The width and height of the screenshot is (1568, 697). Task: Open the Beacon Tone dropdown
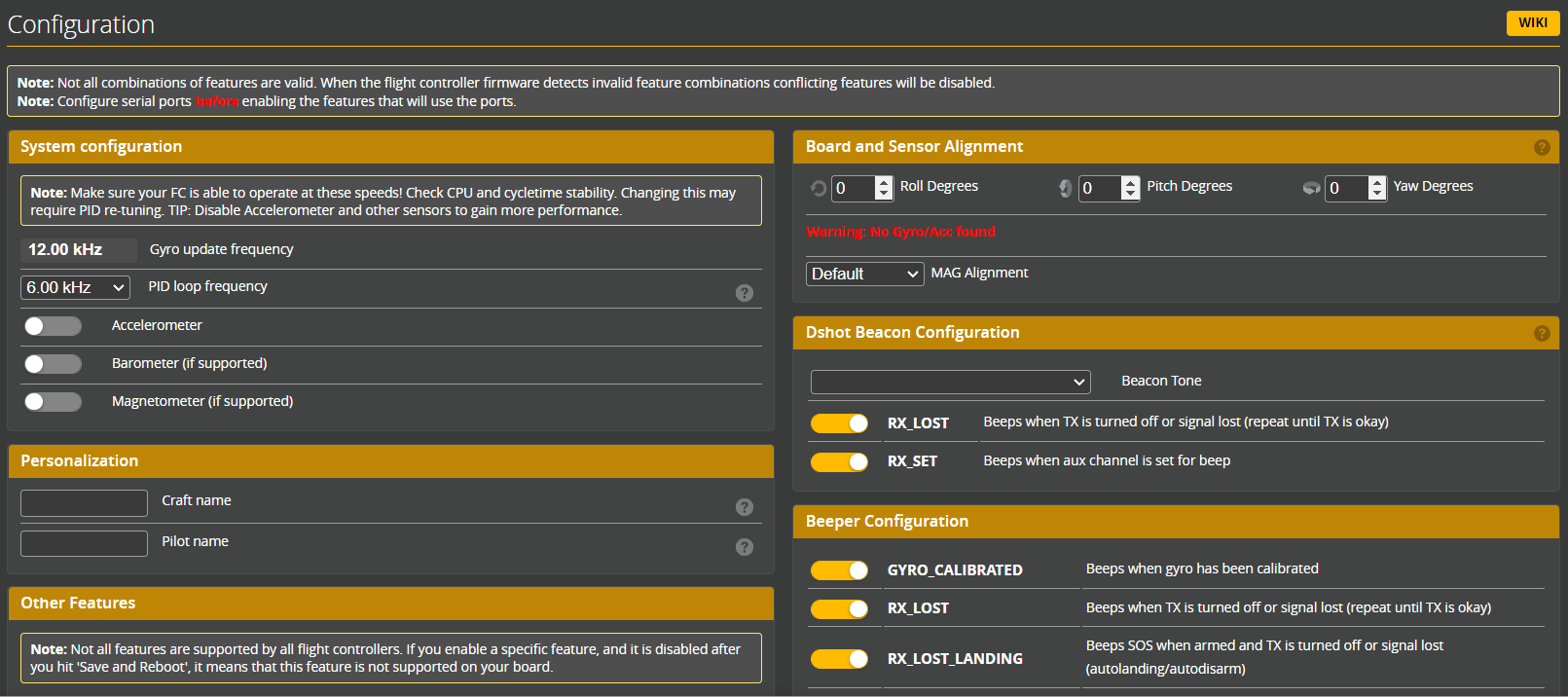[950, 382]
